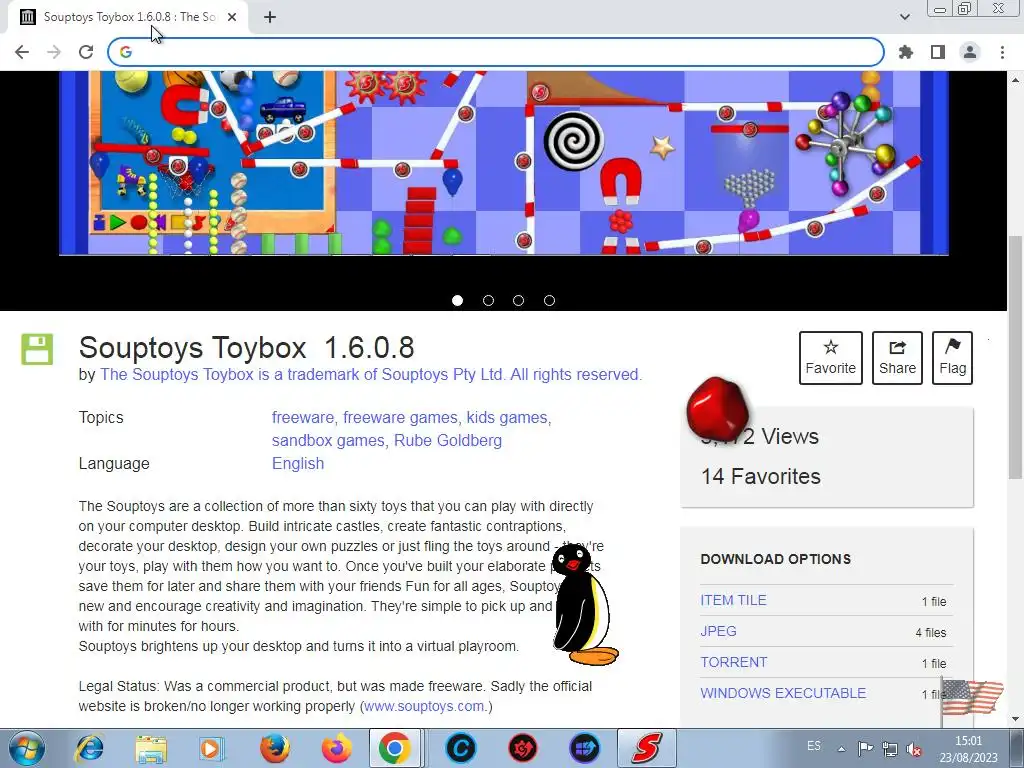
Task: Select fourth carousel image dot
Action: 549,300
